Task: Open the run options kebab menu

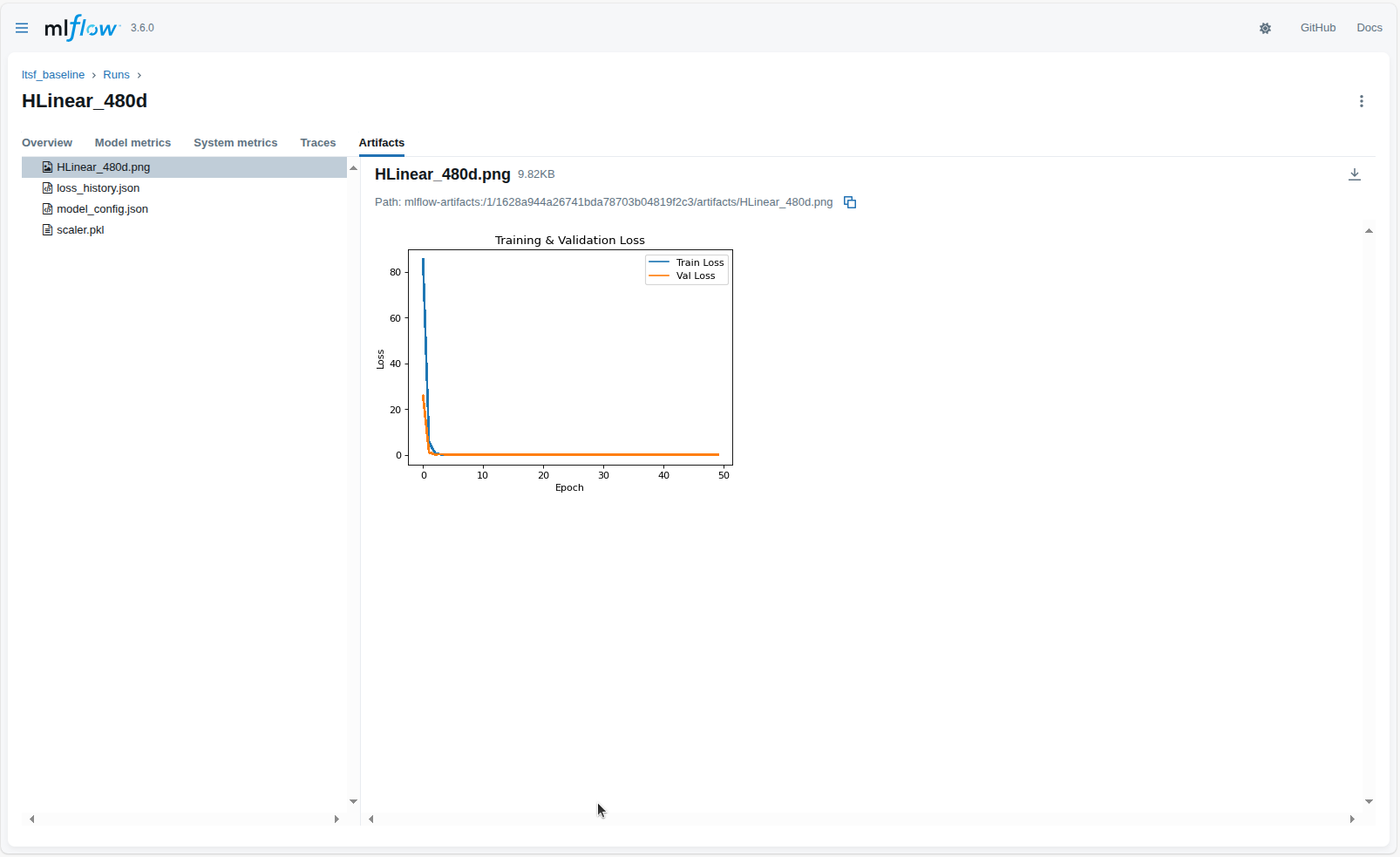Action: point(1362,101)
